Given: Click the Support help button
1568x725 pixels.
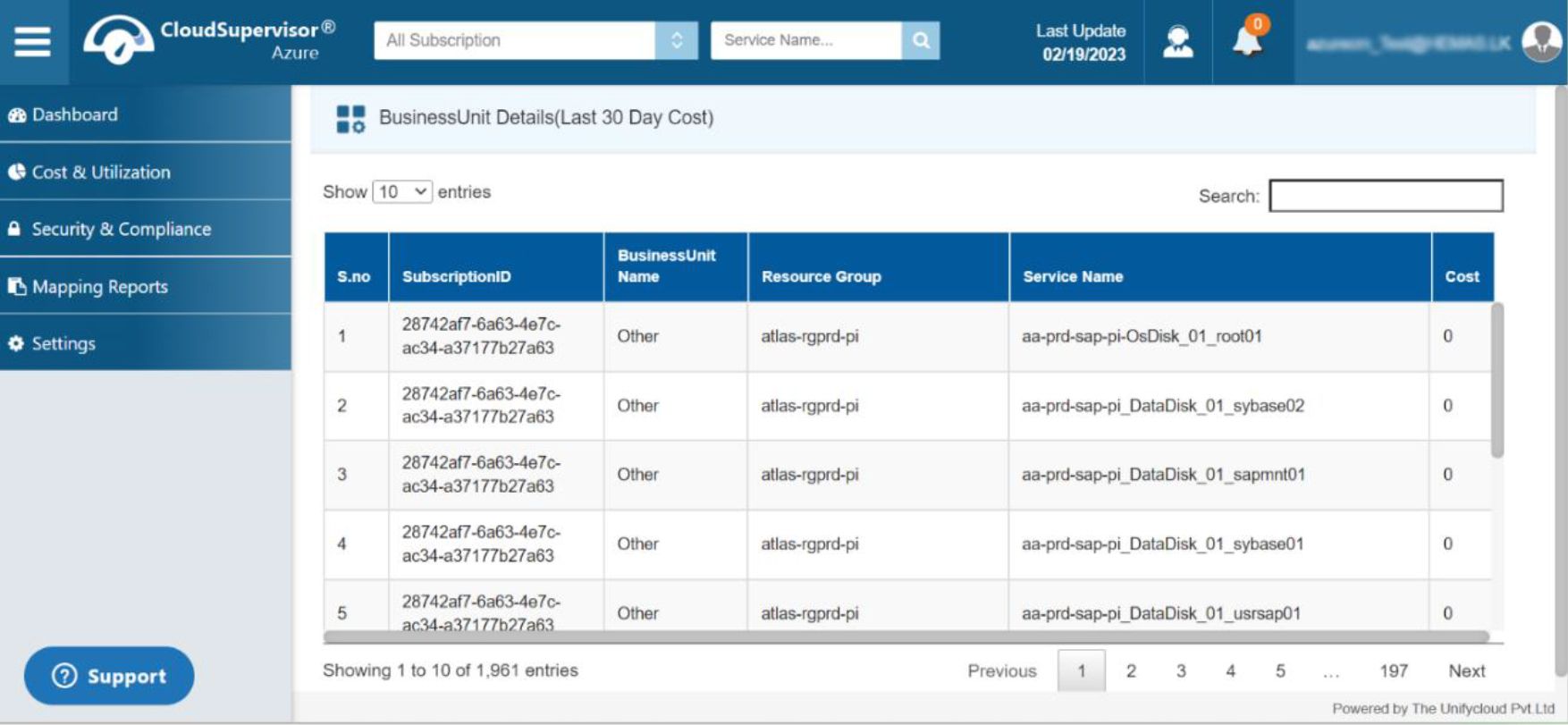Looking at the screenshot, I should 109,676.
